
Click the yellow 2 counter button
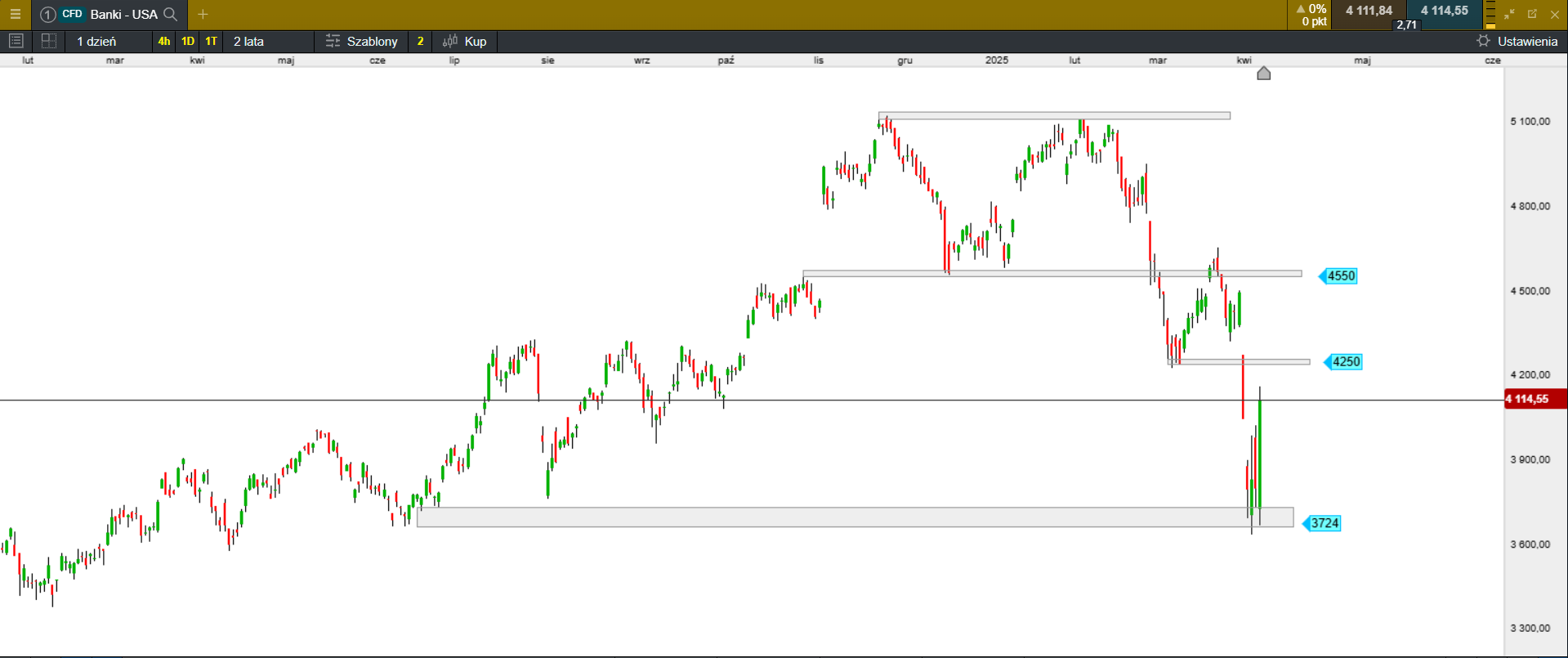(420, 41)
